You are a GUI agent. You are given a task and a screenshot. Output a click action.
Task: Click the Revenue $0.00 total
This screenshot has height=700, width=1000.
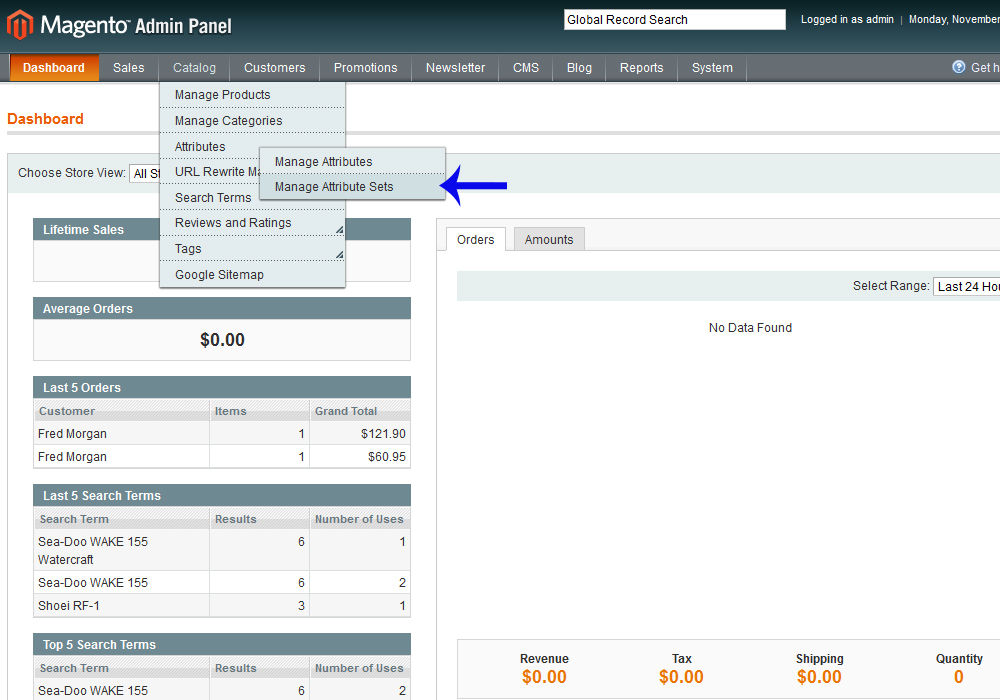click(544, 676)
